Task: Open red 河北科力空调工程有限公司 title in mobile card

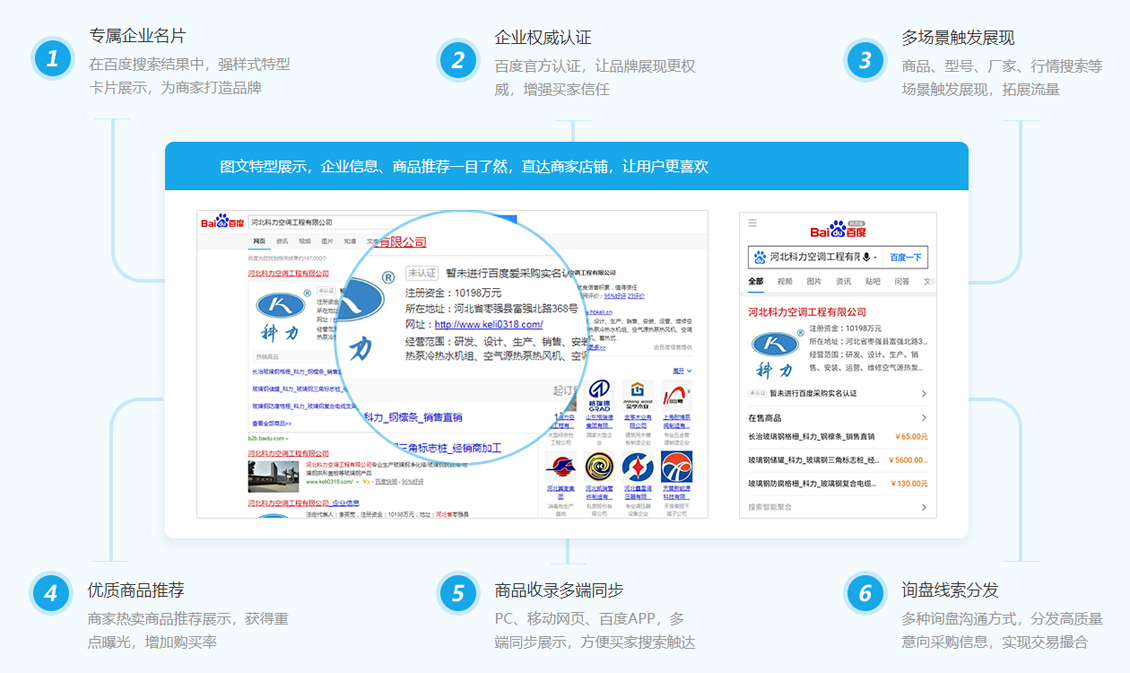Action: click(806, 312)
